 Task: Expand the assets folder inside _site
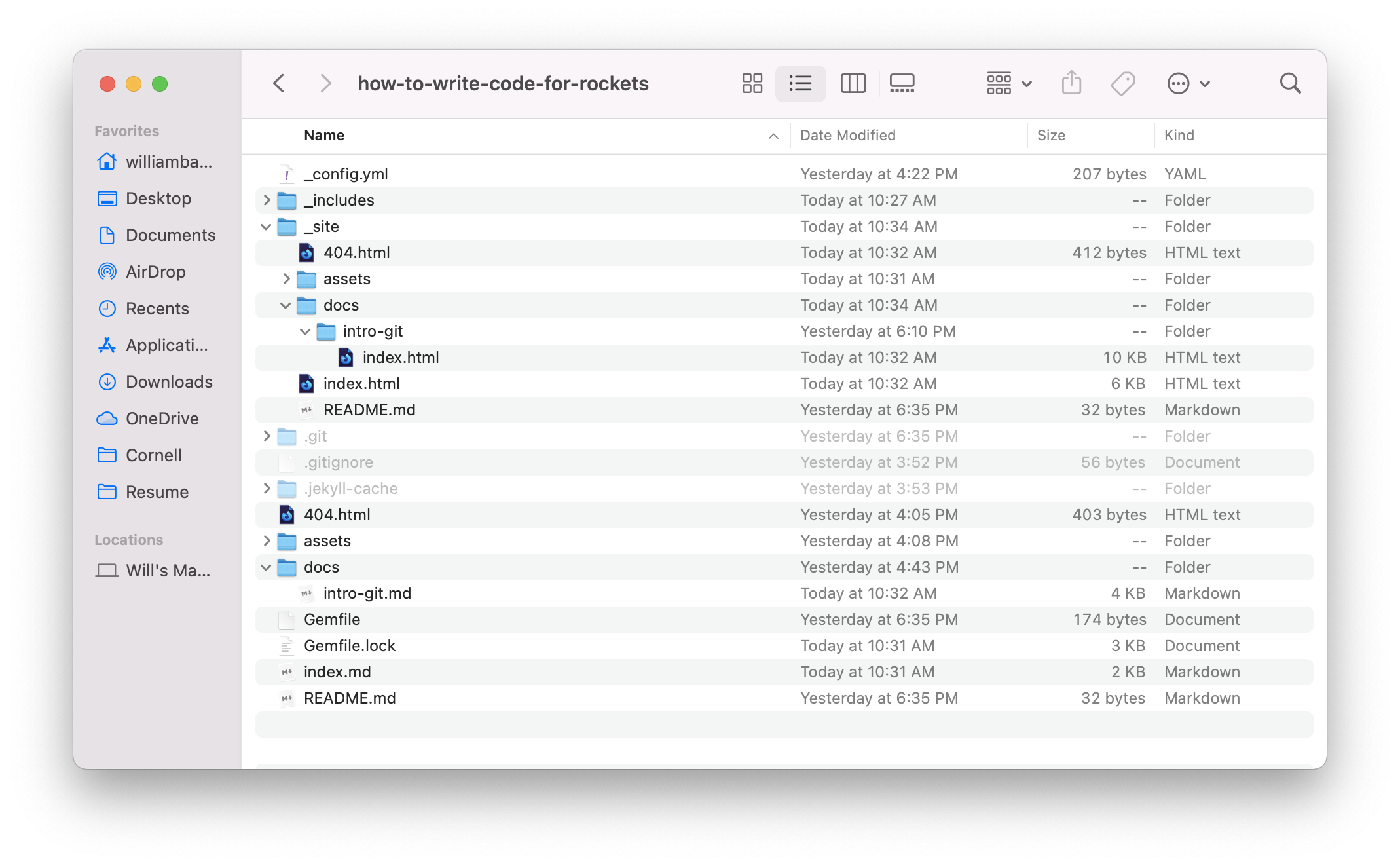[x=286, y=278]
